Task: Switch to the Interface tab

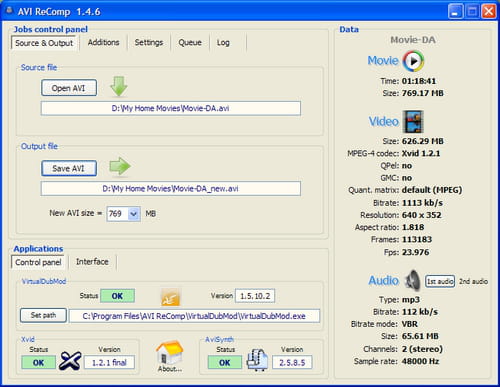Action: (x=92, y=262)
